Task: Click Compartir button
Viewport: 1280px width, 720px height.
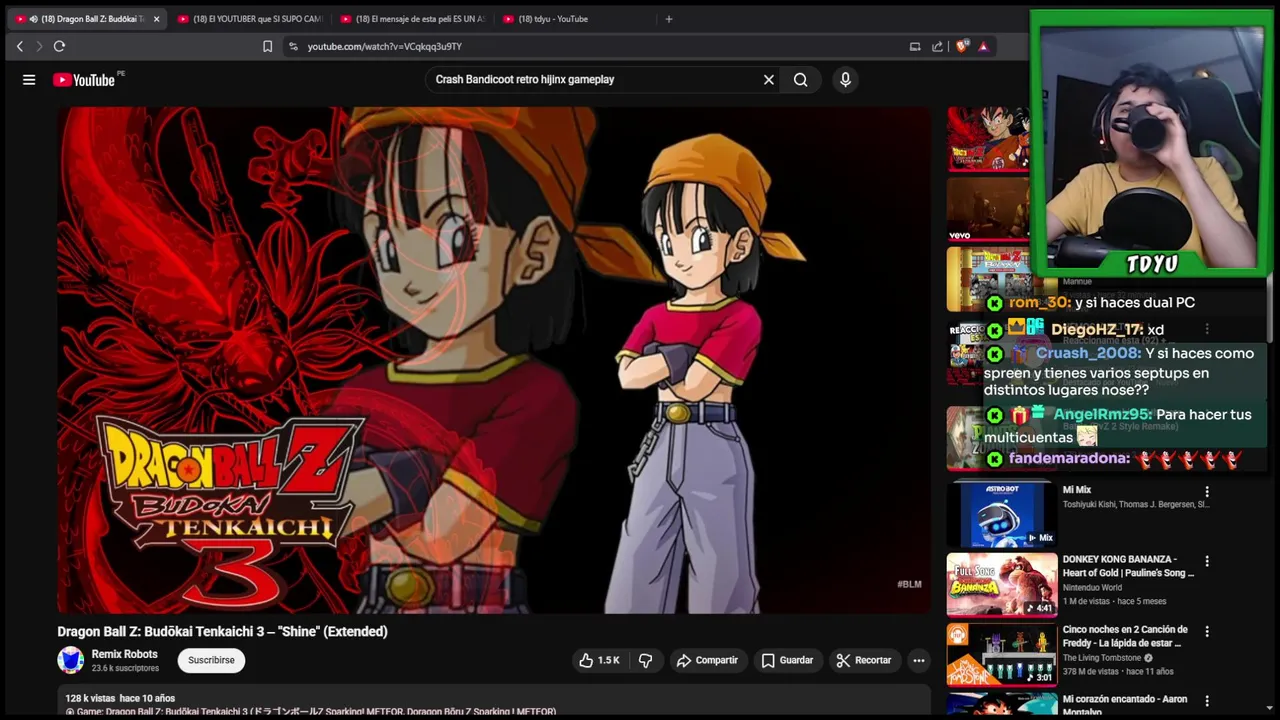Action: pos(707,660)
